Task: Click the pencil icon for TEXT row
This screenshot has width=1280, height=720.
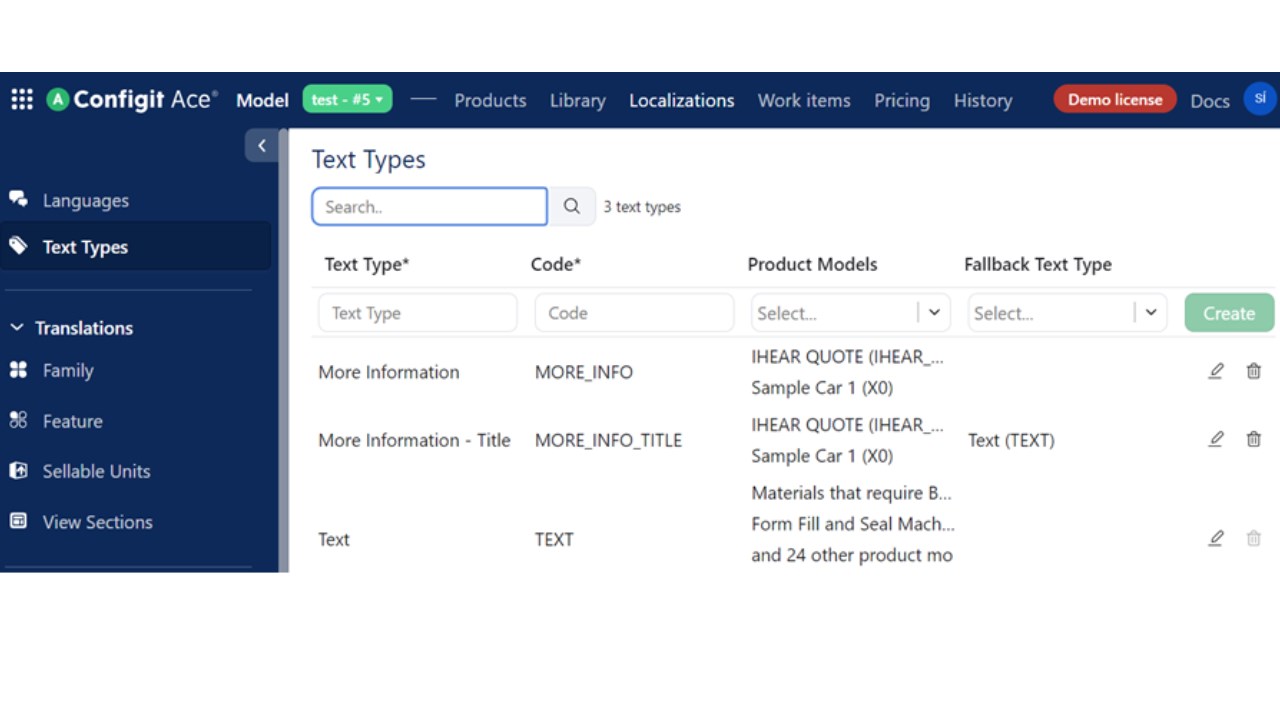Action: coord(1216,539)
